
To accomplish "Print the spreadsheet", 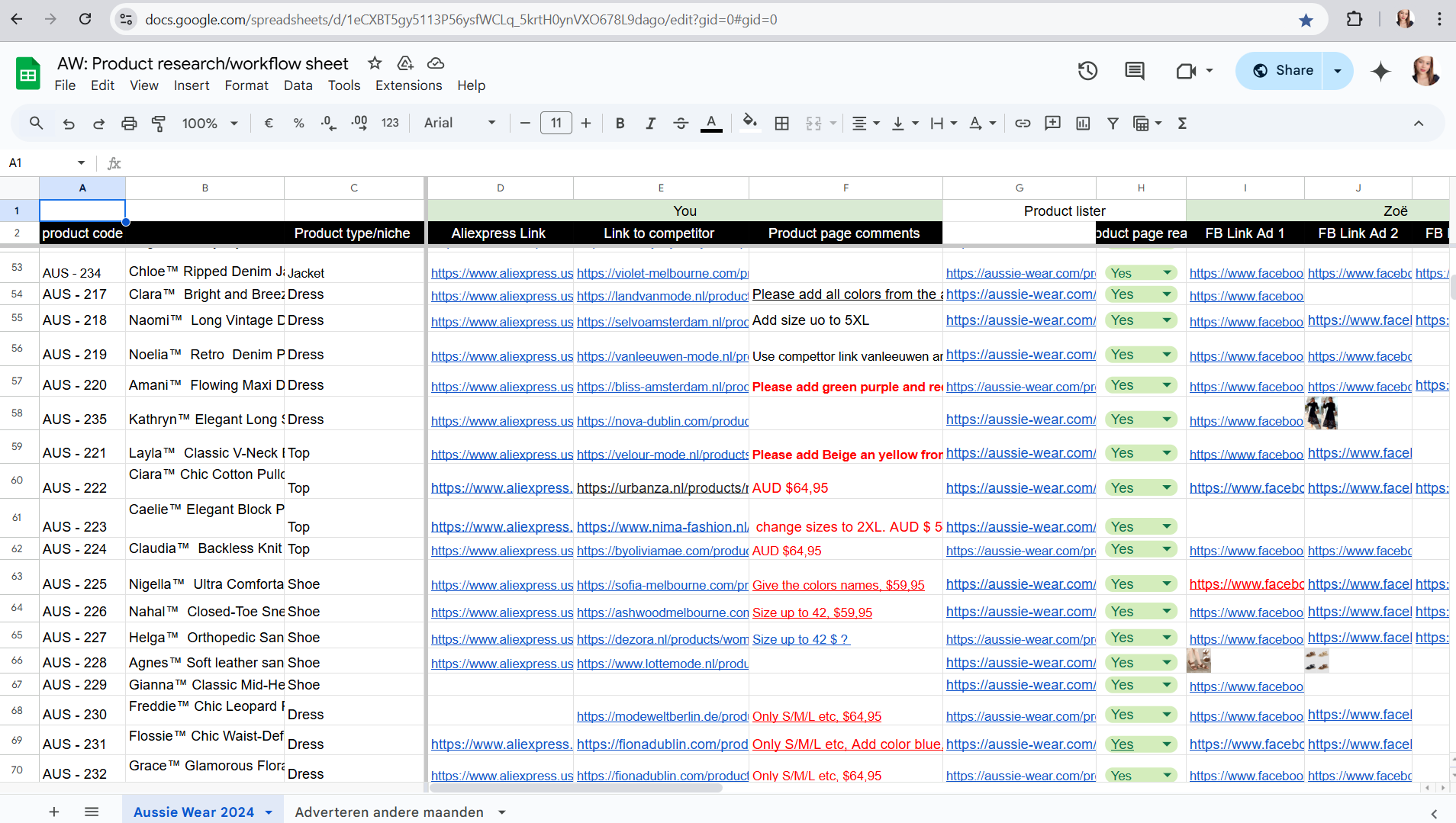I will [x=129, y=123].
